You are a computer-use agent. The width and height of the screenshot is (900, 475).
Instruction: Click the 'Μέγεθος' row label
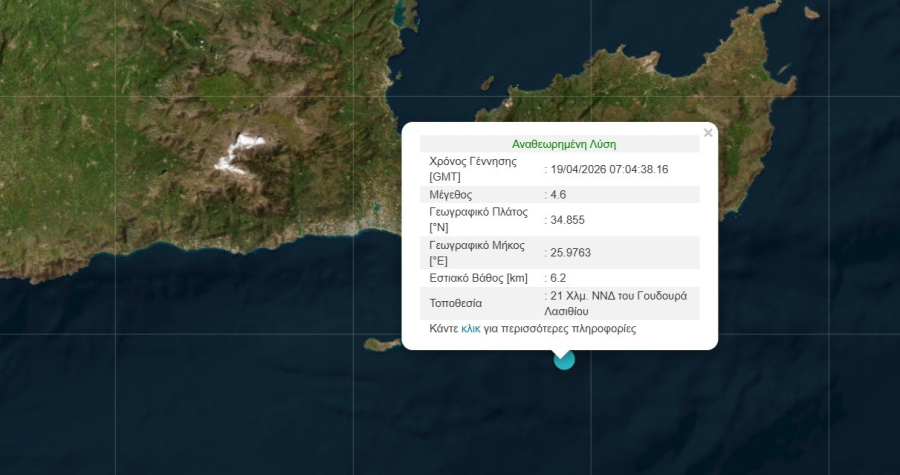pos(450,194)
